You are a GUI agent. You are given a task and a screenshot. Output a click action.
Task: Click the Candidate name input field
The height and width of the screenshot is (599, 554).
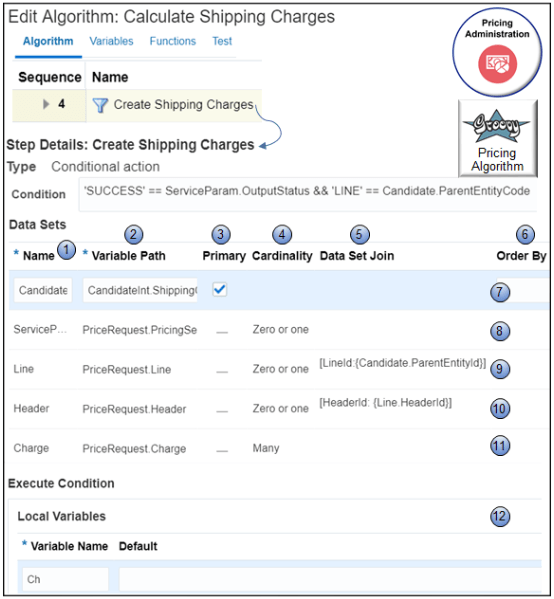tap(43, 290)
